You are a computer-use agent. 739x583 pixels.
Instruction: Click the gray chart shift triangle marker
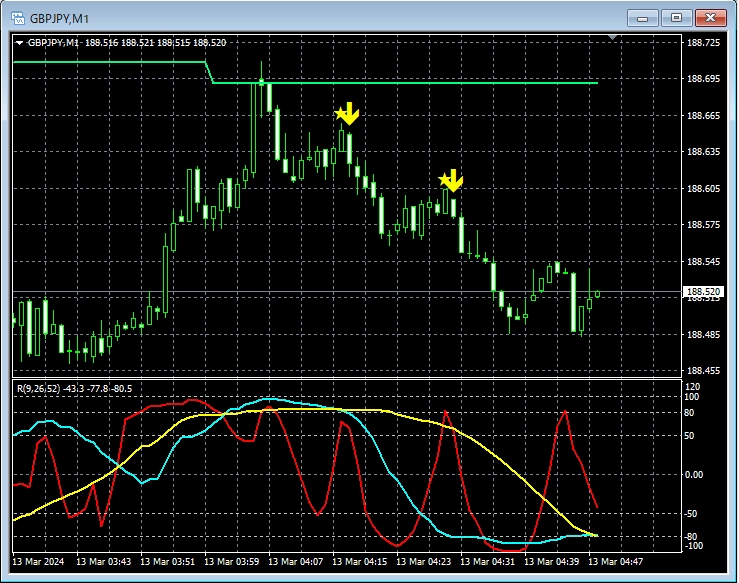pos(614,38)
